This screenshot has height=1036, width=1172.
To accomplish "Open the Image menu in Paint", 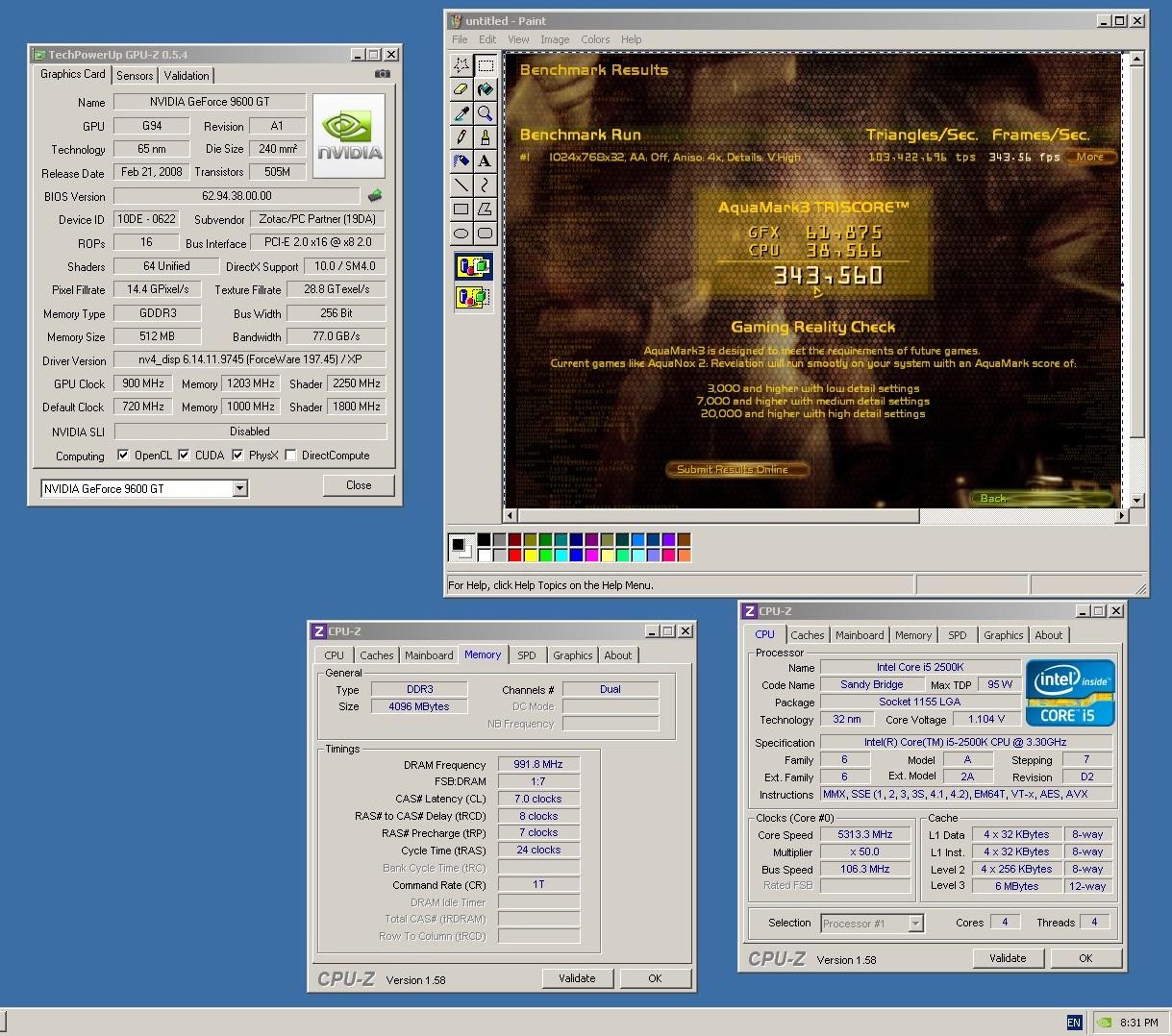I will (x=555, y=39).
